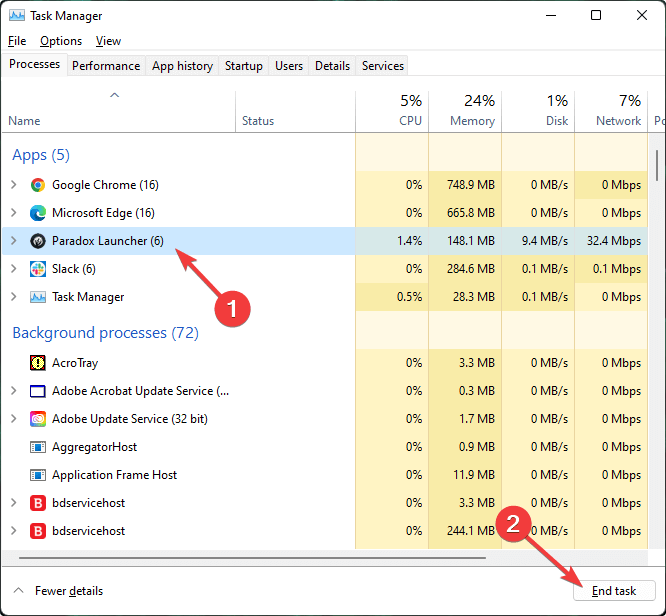This screenshot has height=616, width=666.
Task: Expand the bdservicehost 244.1 MB row
Action: 14,531
